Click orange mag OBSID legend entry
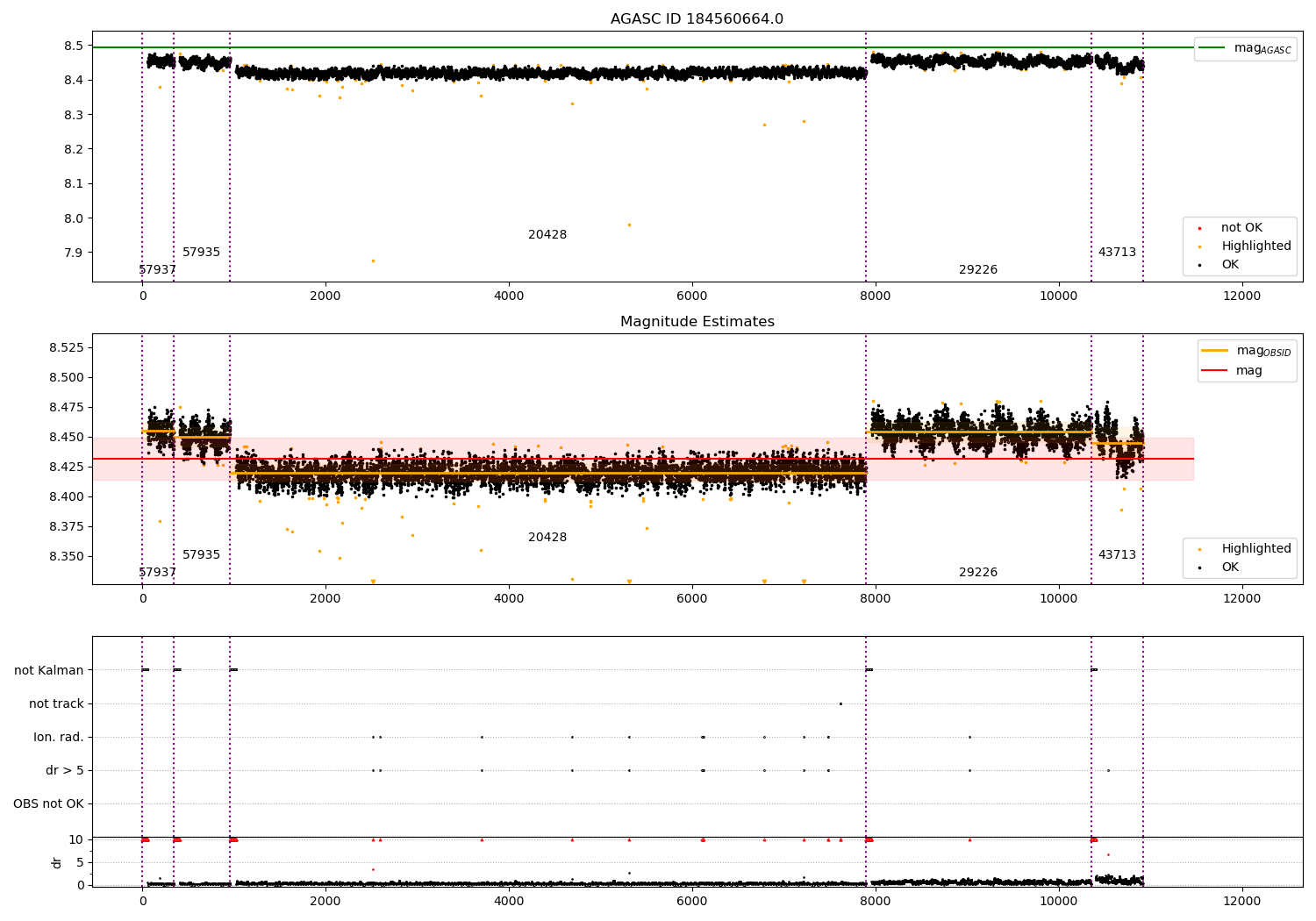1316x921 pixels. tap(1246, 351)
